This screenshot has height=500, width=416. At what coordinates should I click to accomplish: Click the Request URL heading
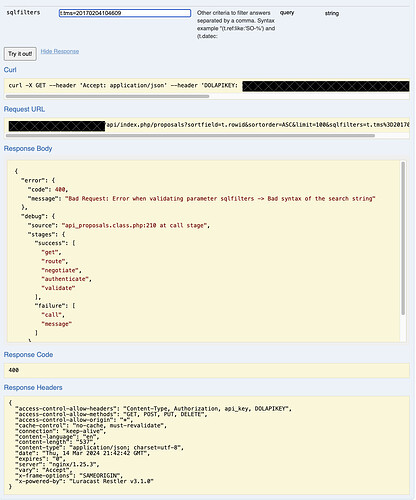click(x=24, y=109)
